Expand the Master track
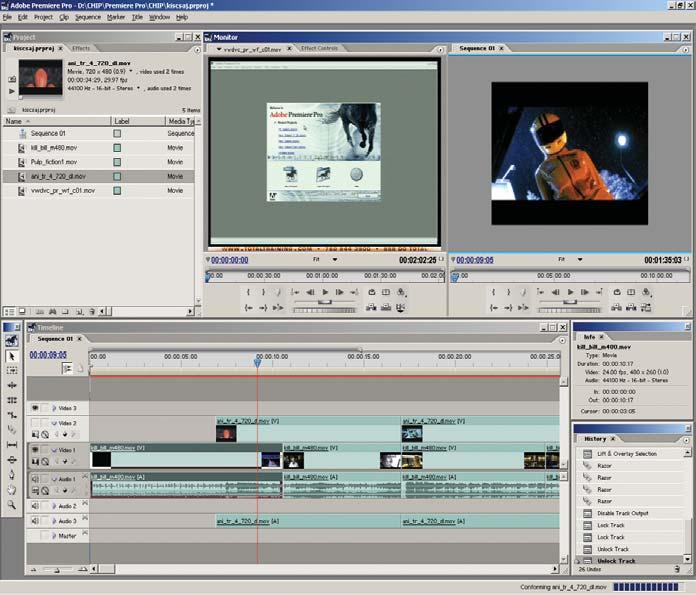The width and height of the screenshot is (696, 595). click(x=54, y=536)
